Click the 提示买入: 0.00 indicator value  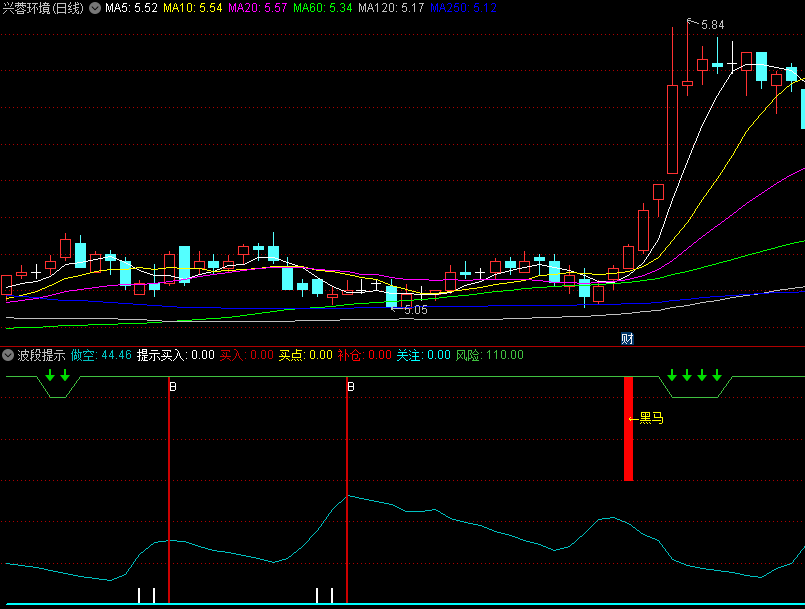(176, 355)
